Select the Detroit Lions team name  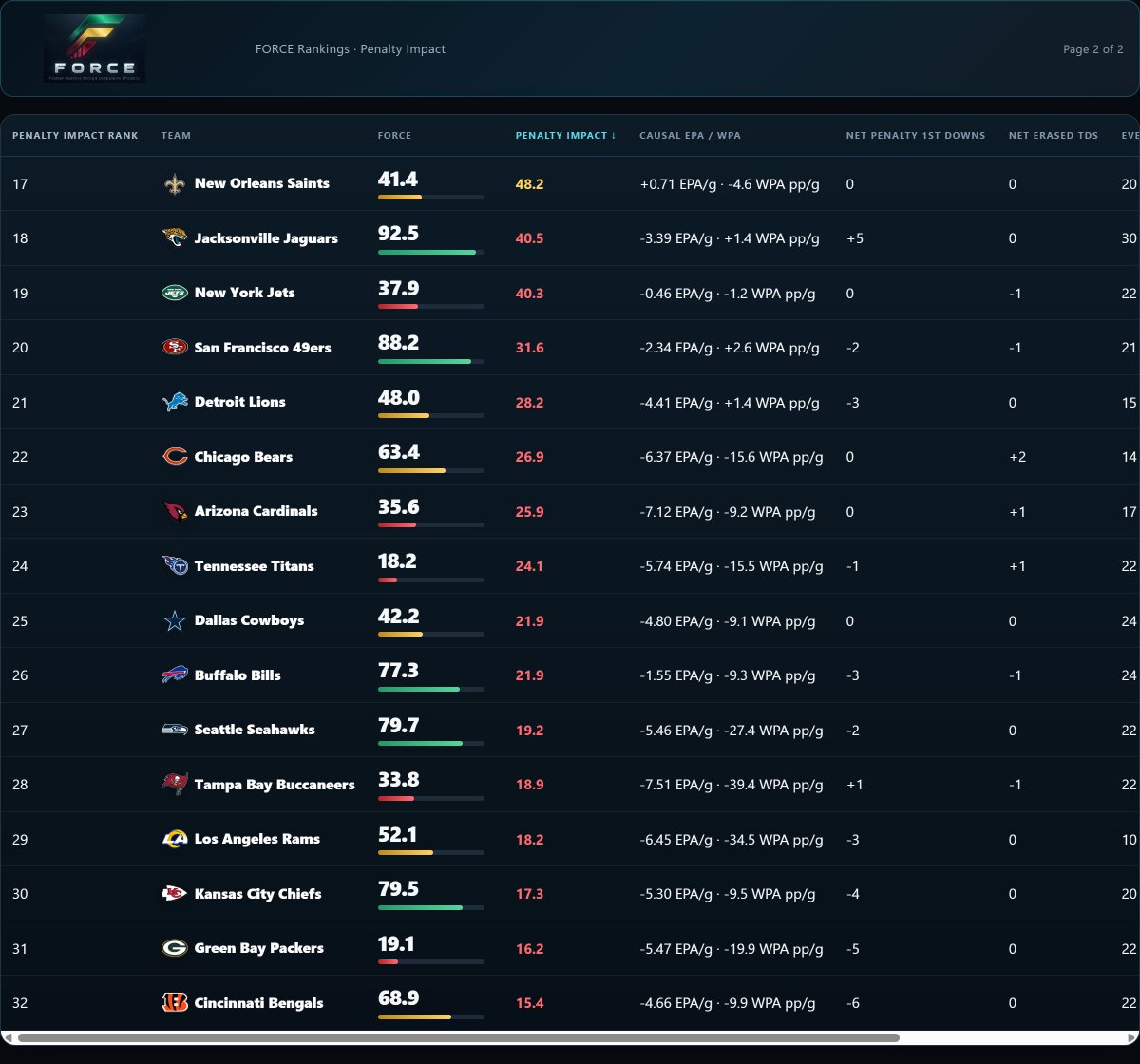pos(240,402)
